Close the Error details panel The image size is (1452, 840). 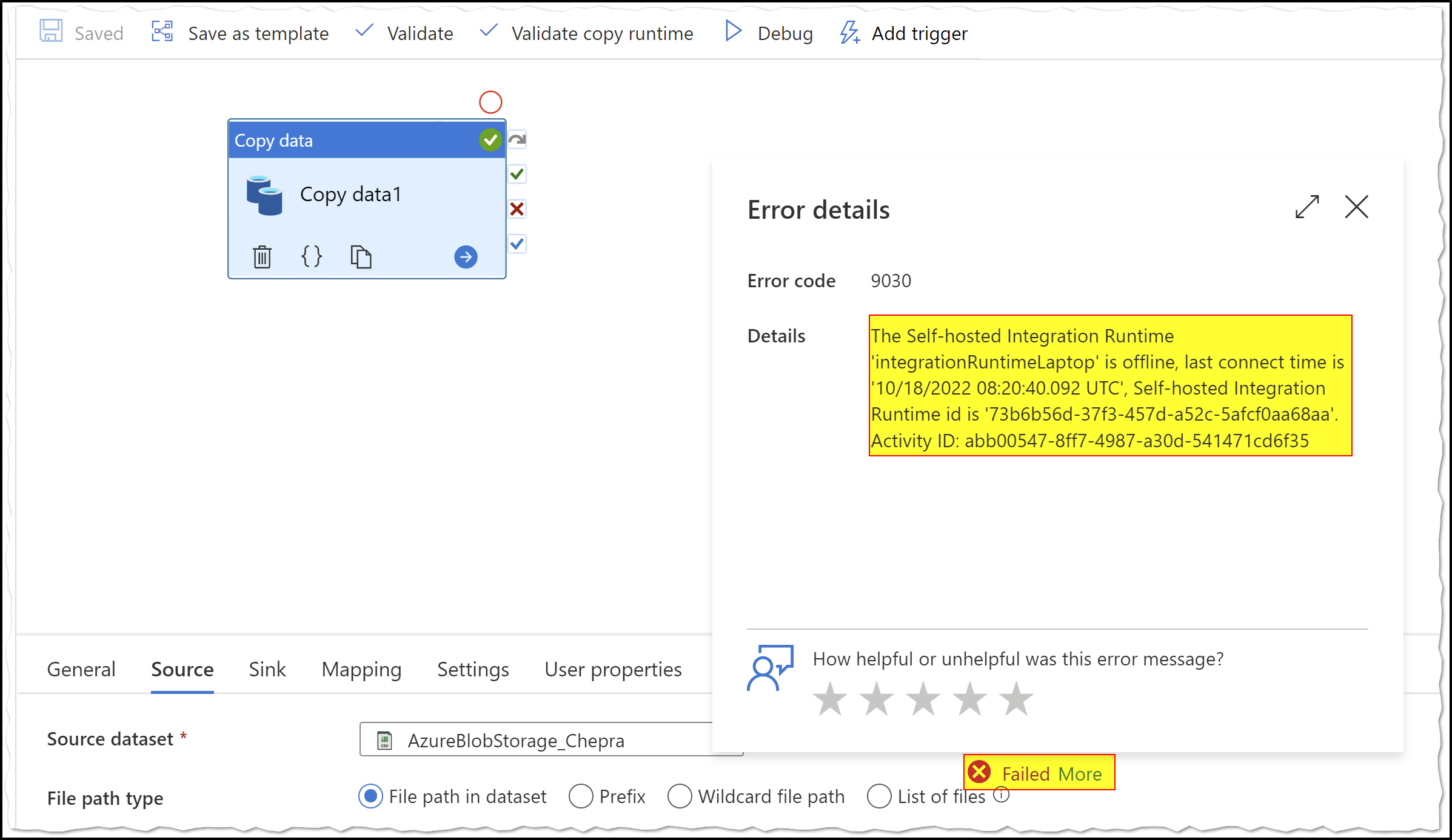click(x=1356, y=207)
